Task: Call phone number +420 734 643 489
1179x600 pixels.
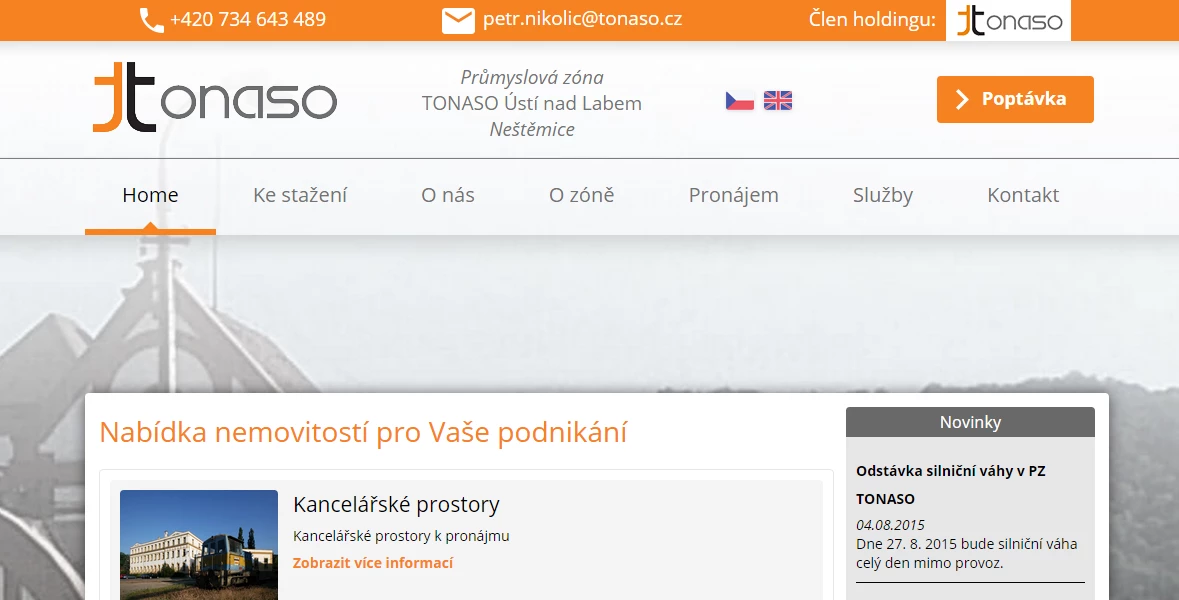Action: (247, 19)
